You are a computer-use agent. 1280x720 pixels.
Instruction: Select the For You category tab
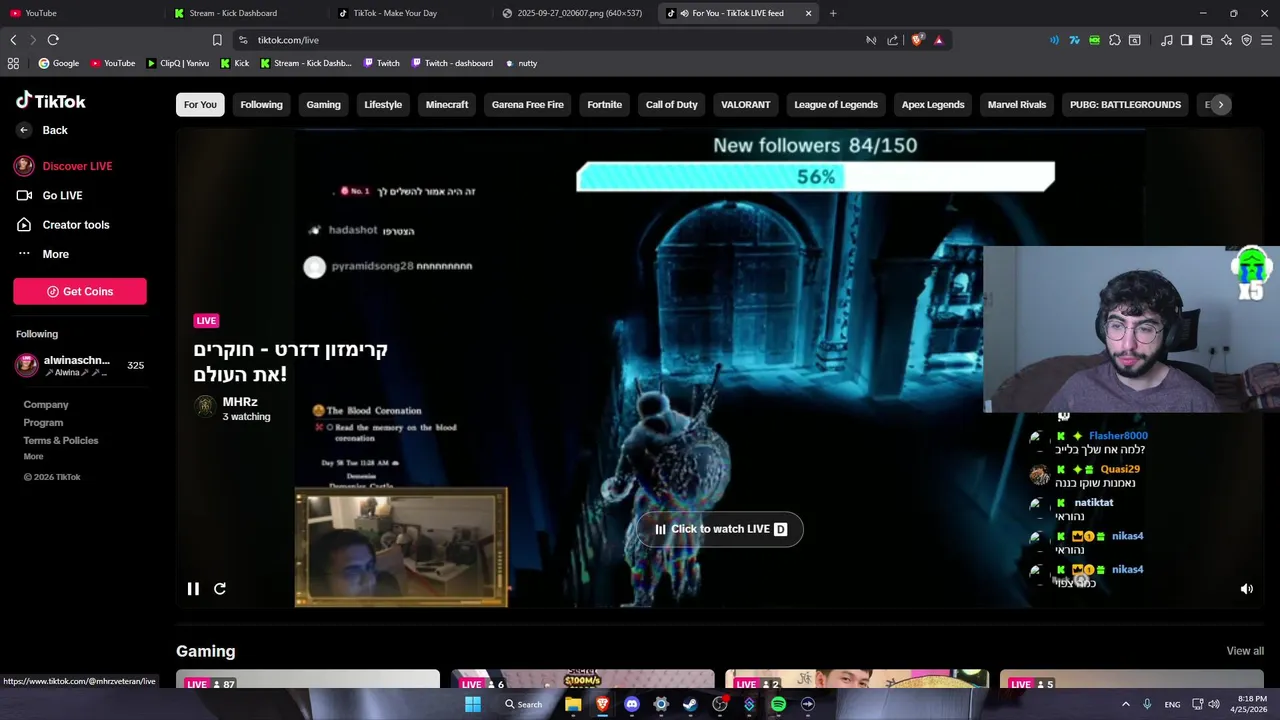tap(200, 105)
